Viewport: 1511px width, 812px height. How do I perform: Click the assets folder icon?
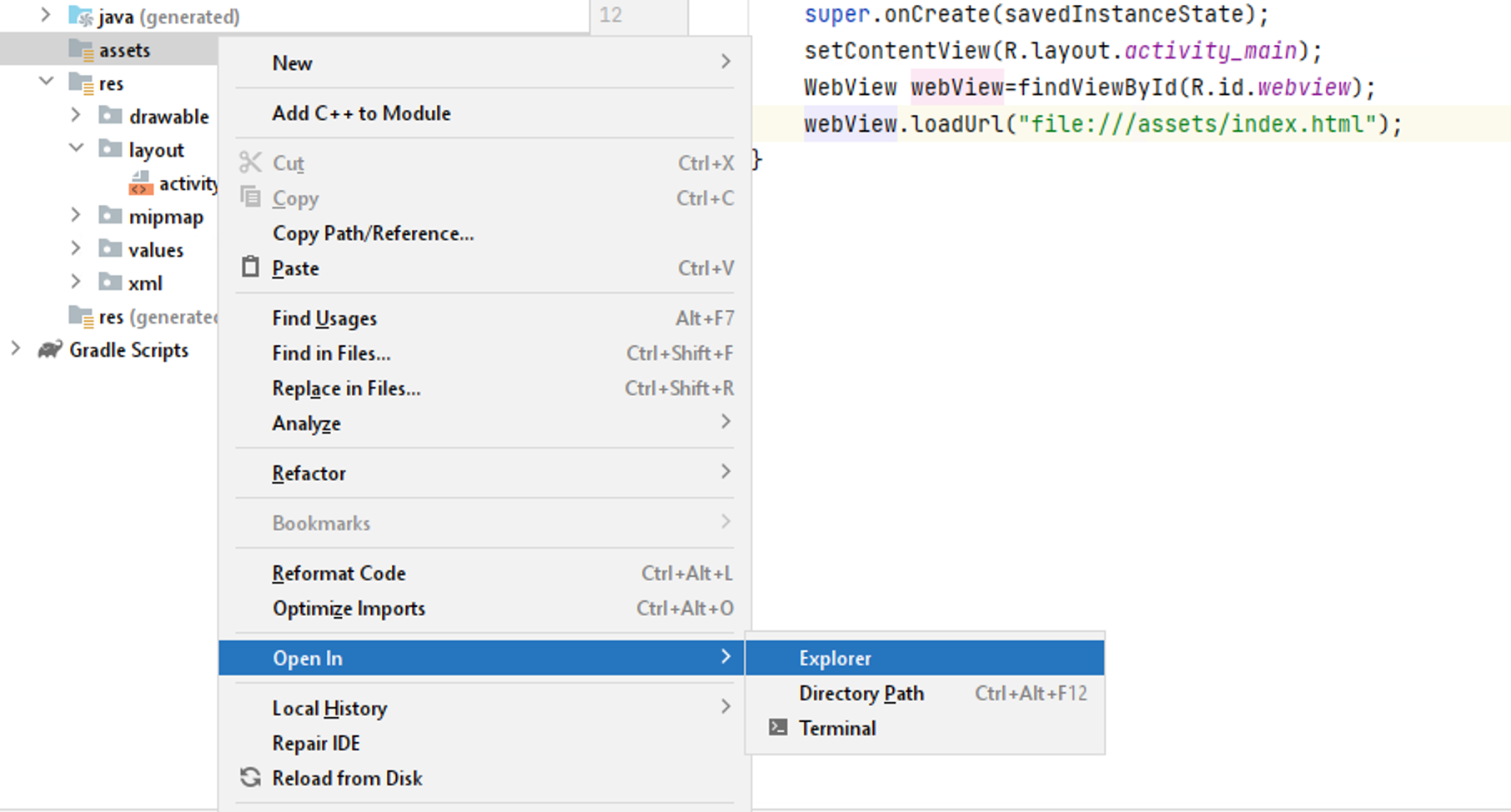pos(81,50)
